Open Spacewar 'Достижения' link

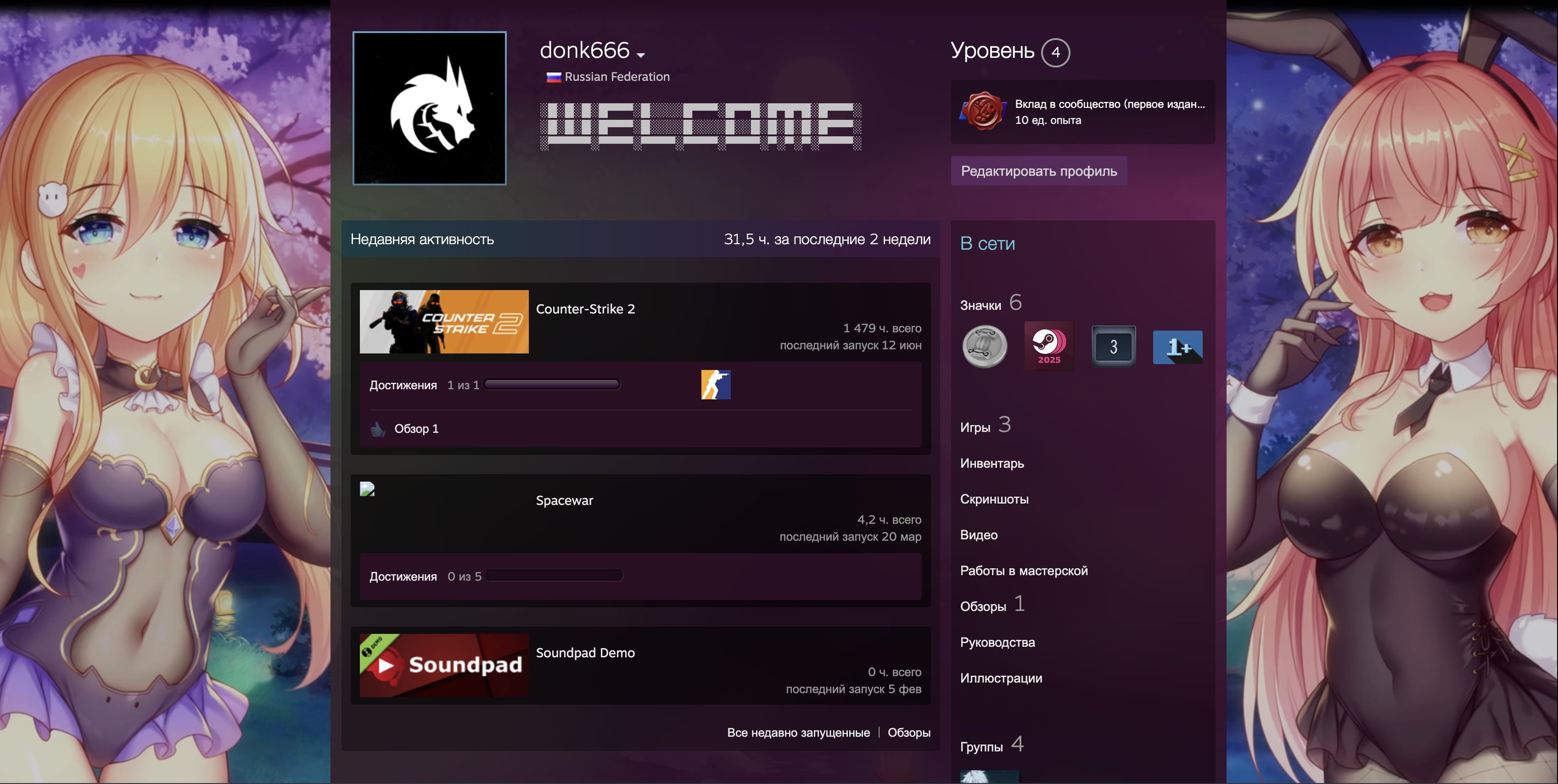coord(404,577)
